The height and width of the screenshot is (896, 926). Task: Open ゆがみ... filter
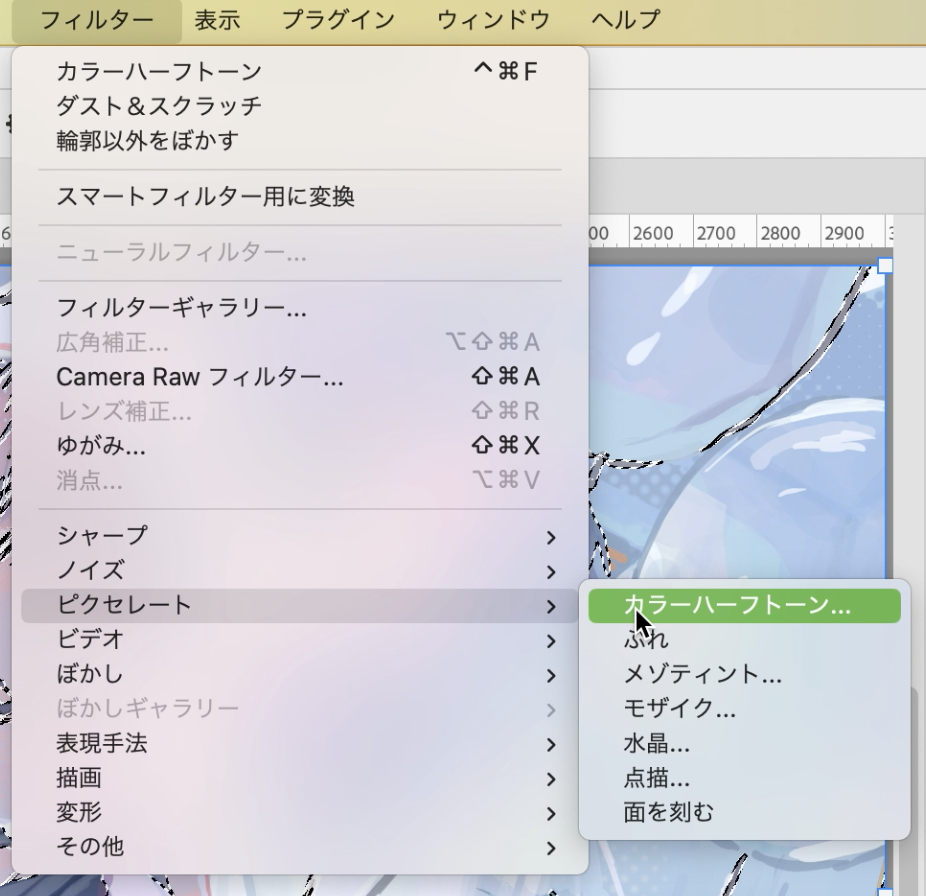point(300,445)
